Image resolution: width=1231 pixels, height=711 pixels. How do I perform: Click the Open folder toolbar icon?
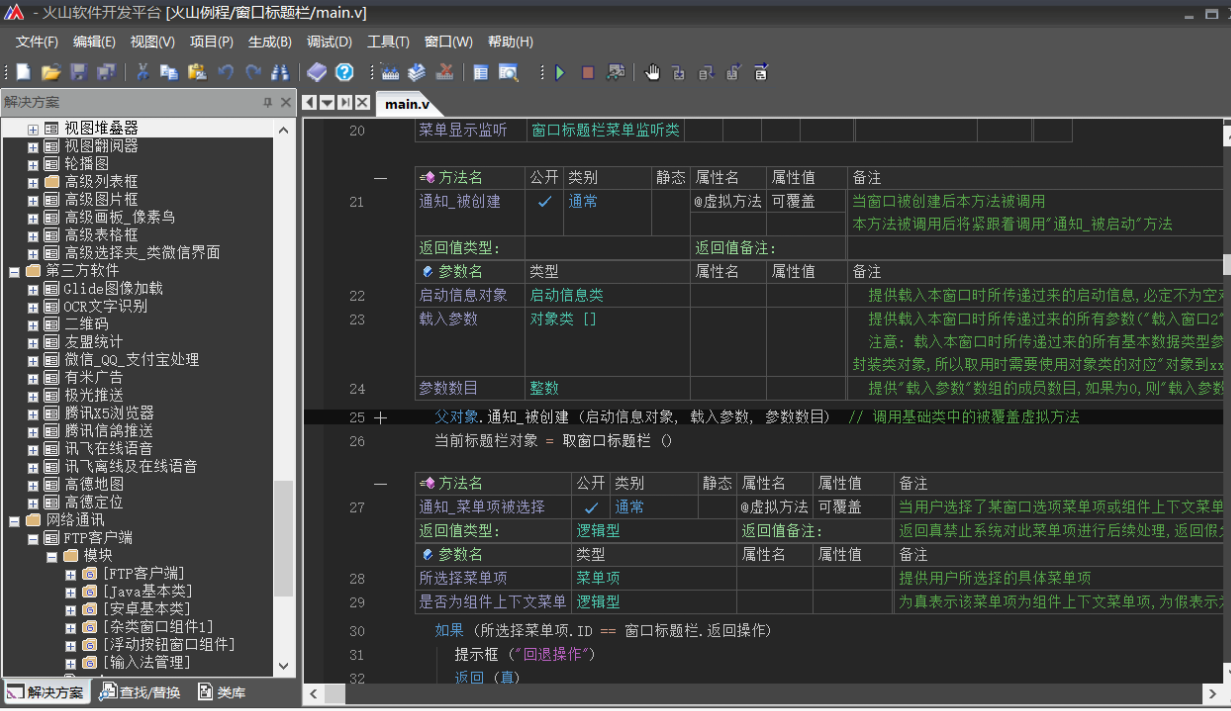50,72
